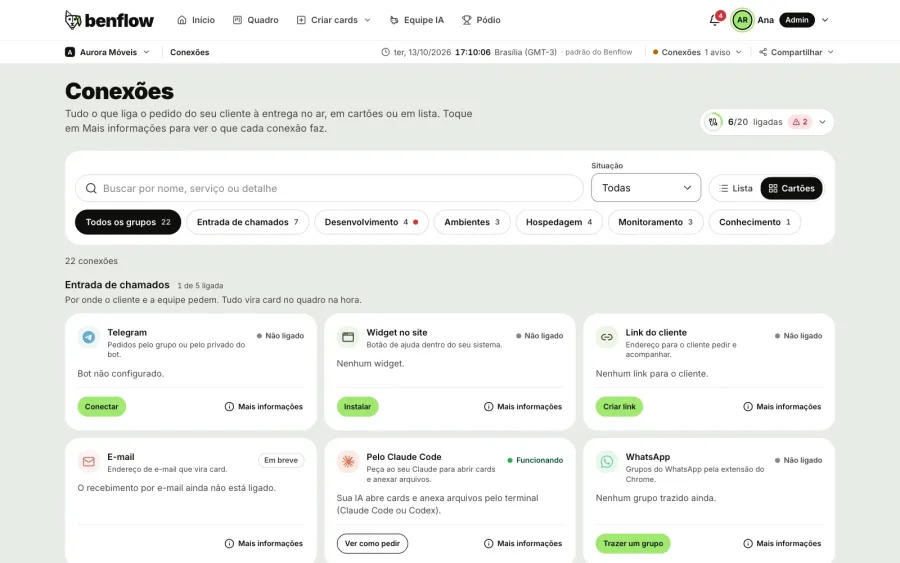This screenshot has width=900, height=563.
Task: Click the 'Nenhum widget.' text
Action: coord(370,363)
